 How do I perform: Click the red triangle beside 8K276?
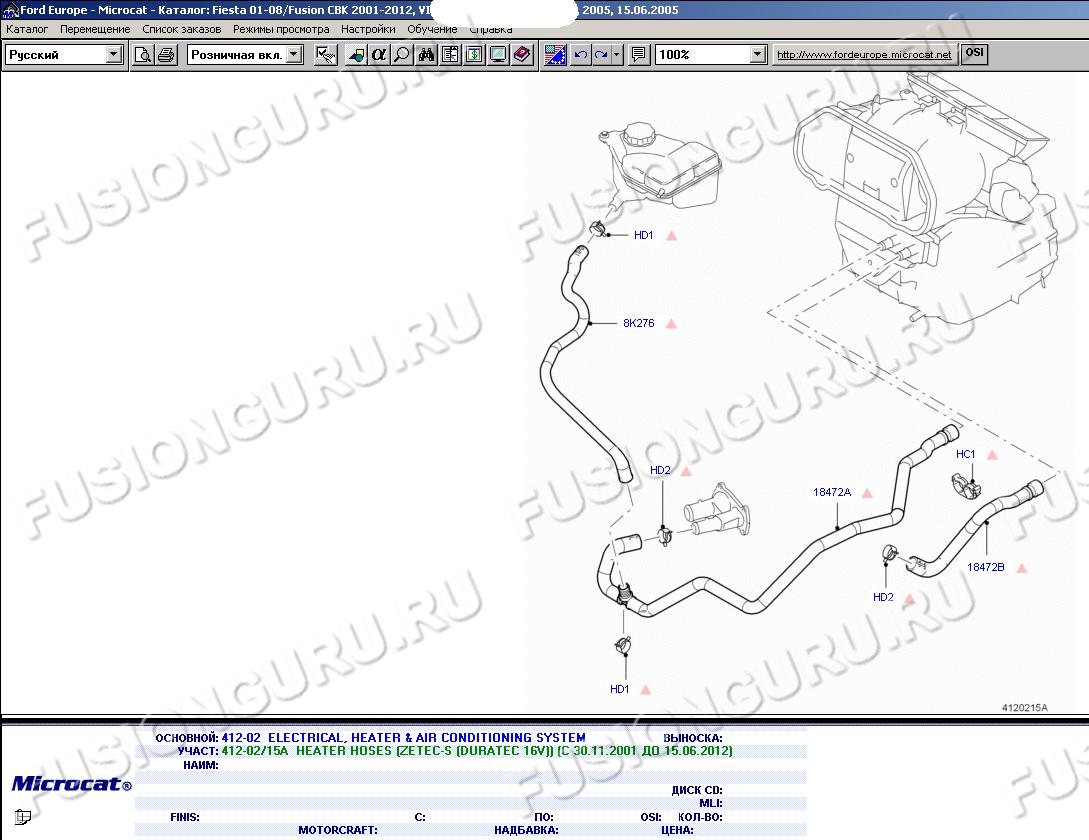[671, 324]
